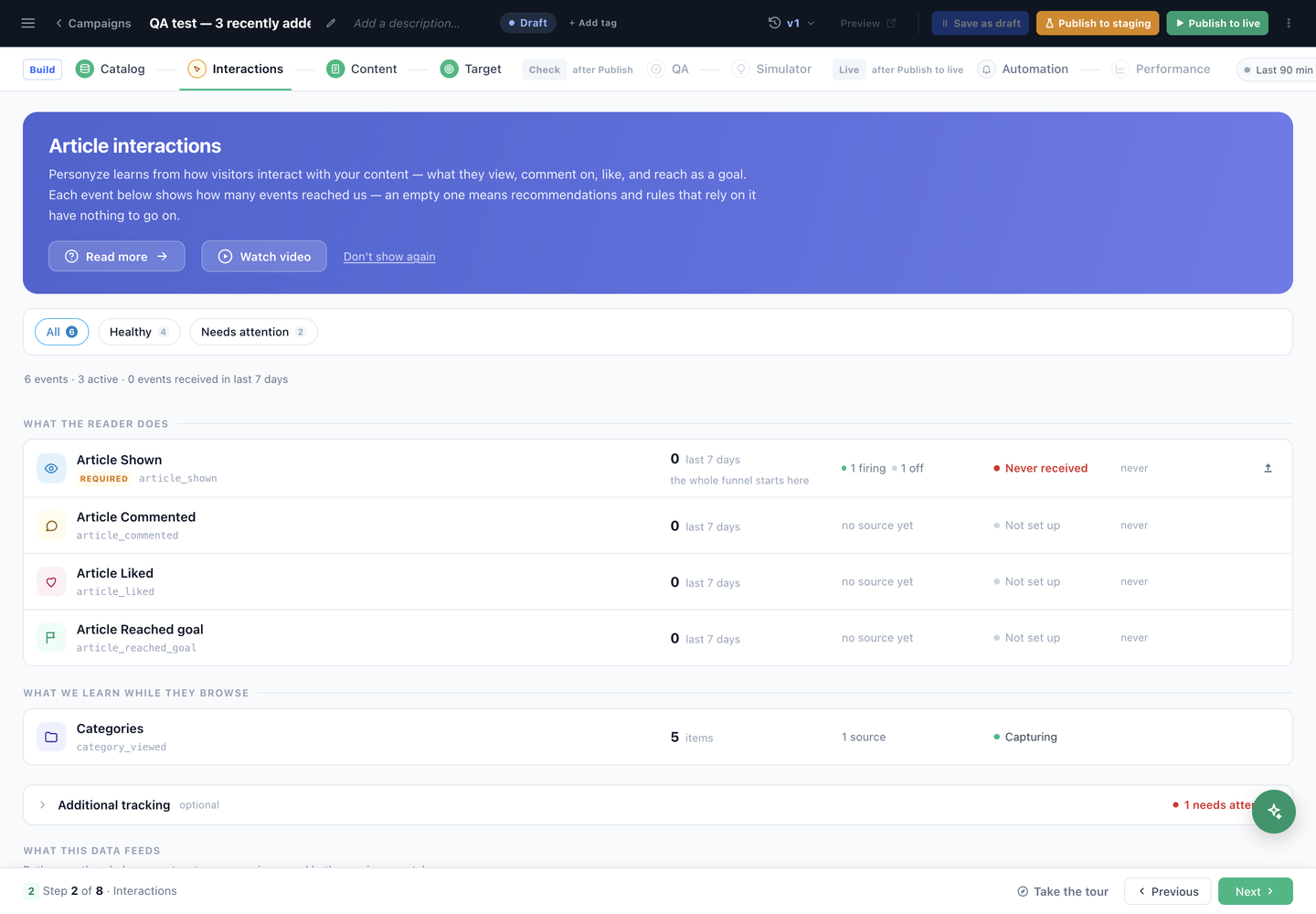The width and height of the screenshot is (1316, 914).
Task: Click the Categories folder icon
Action: pyautogui.click(x=51, y=737)
